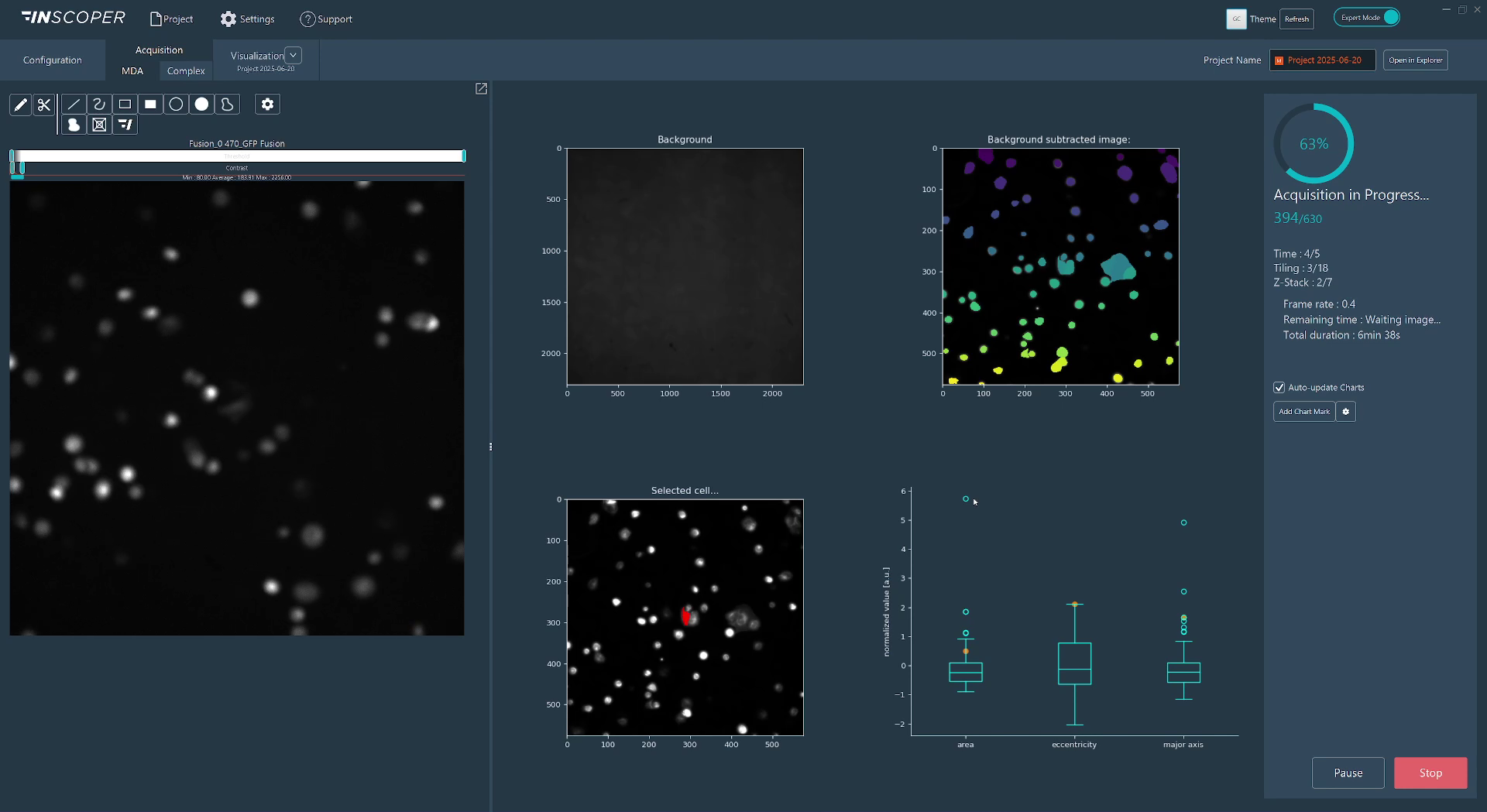Viewport: 1487px width, 812px height.
Task: Click the Time : 4/5 status
Action: coord(1296,254)
